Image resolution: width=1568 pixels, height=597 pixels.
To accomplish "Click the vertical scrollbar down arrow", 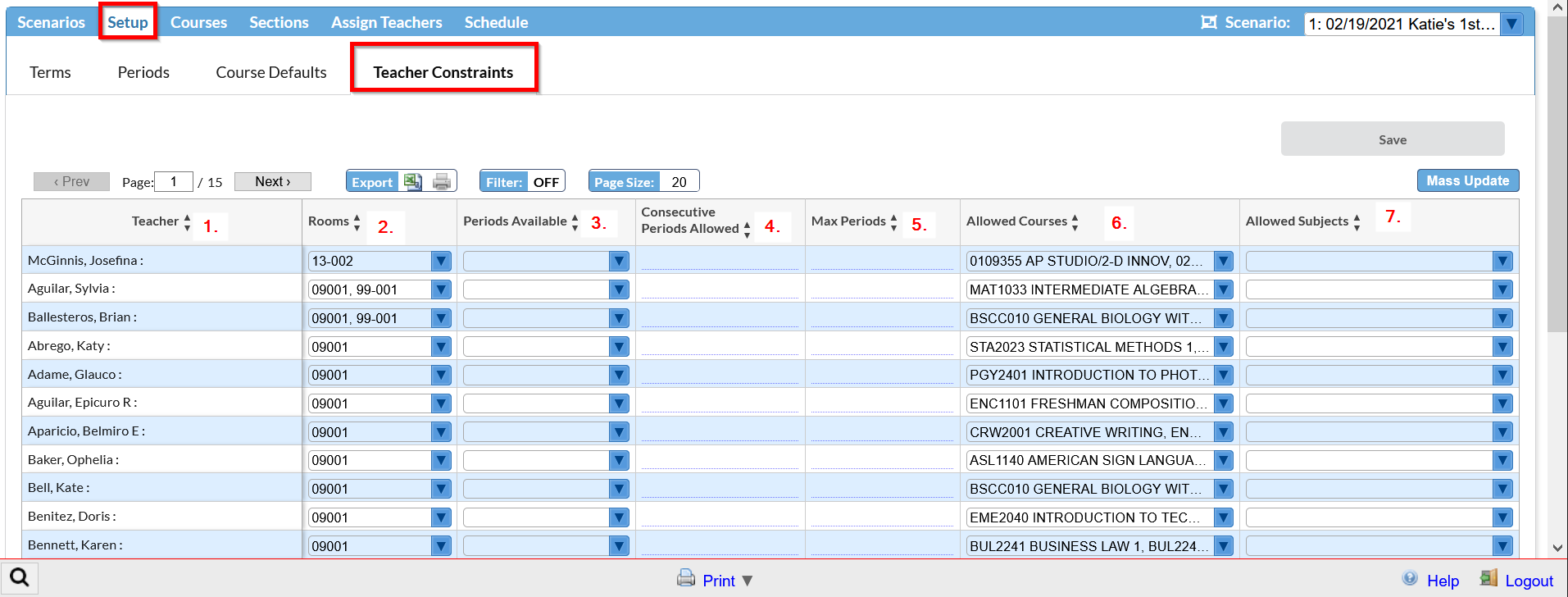I will coord(1557,549).
